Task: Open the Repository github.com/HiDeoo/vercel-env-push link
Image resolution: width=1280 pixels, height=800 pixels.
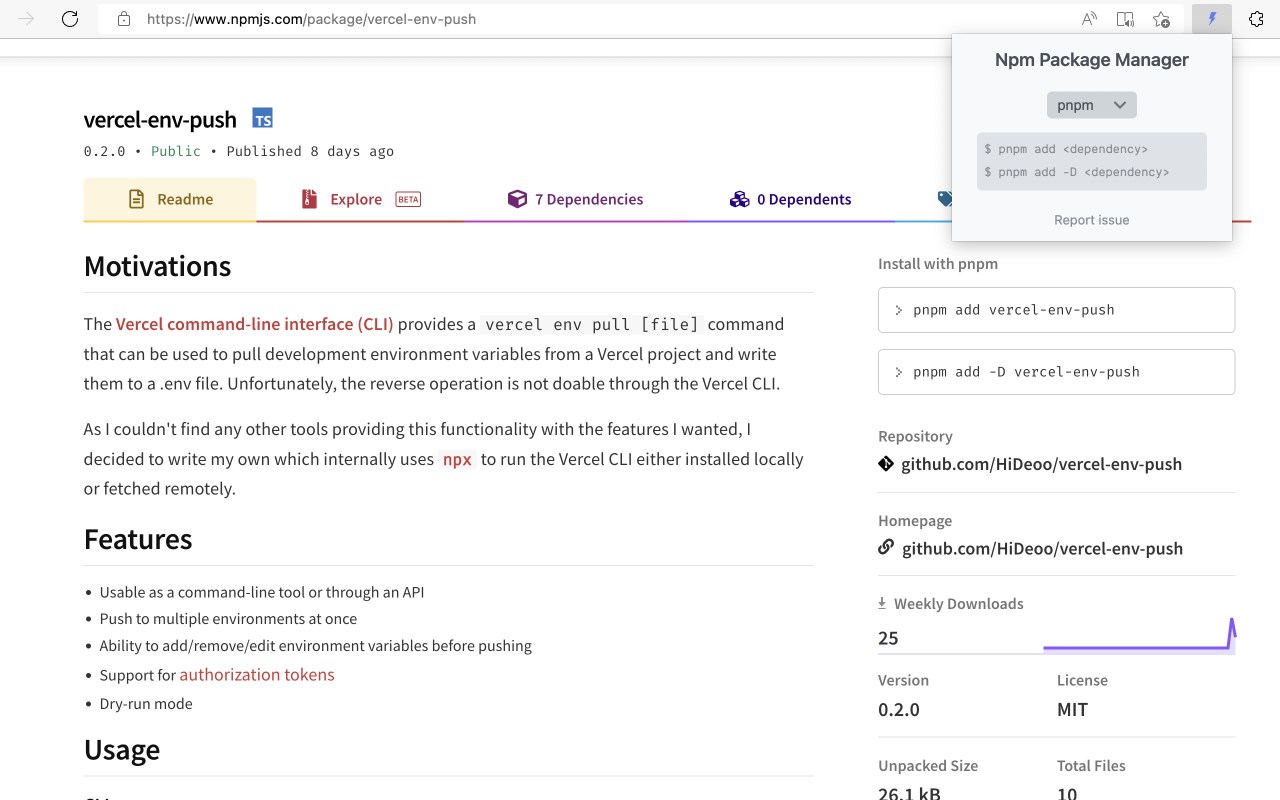Action: point(1041,464)
